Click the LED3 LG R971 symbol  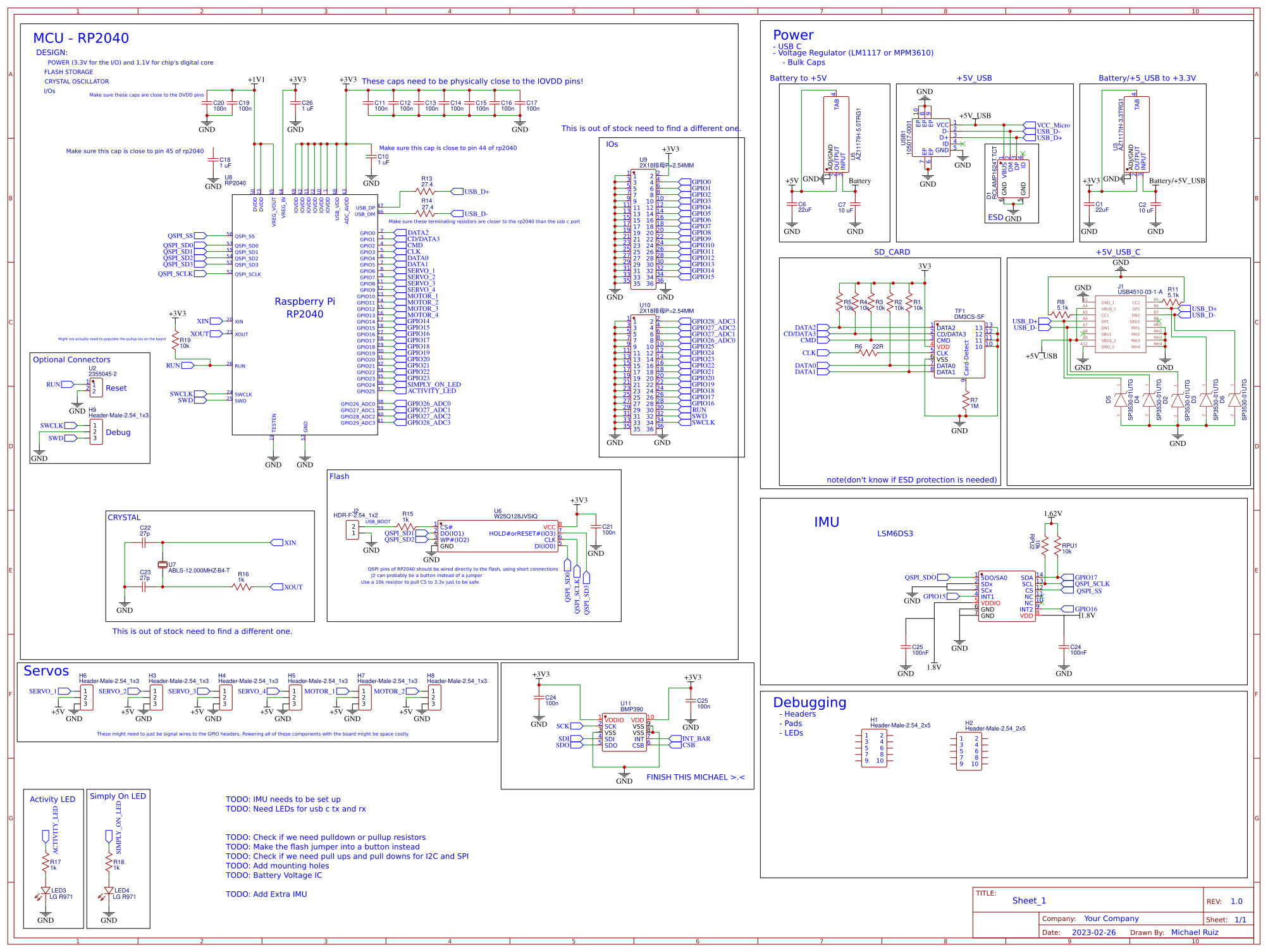(46, 892)
